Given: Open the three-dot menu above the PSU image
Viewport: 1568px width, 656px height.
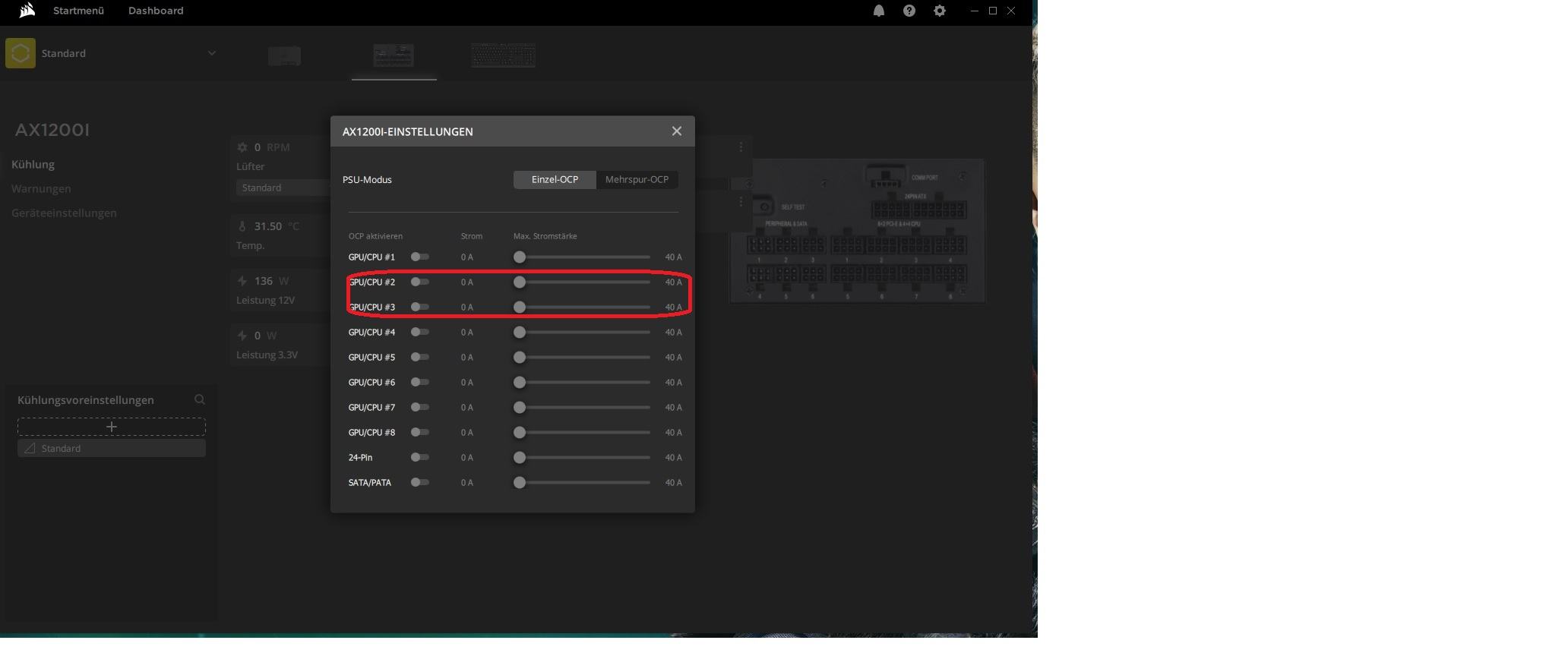Looking at the screenshot, I should pyautogui.click(x=741, y=147).
